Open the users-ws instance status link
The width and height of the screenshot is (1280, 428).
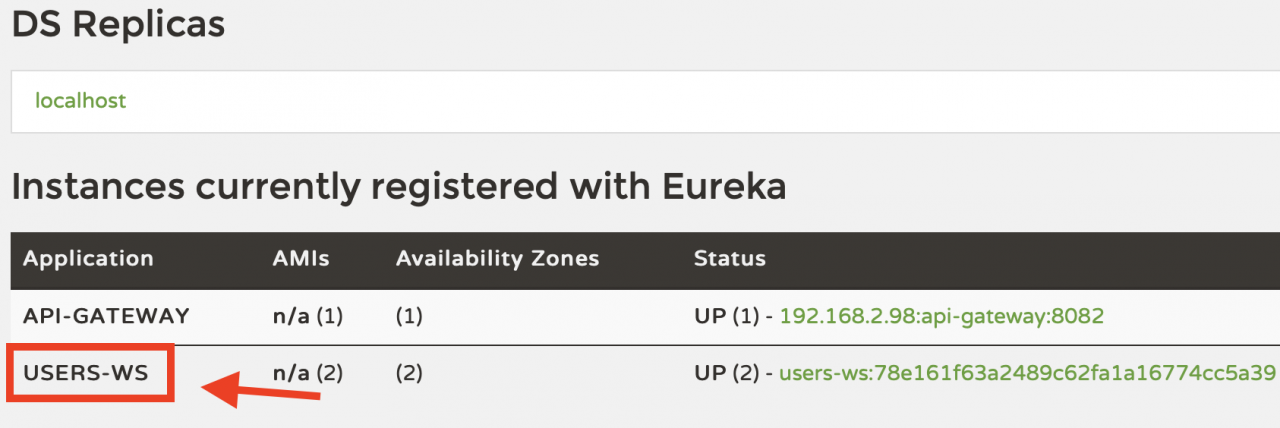coord(1027,374)
